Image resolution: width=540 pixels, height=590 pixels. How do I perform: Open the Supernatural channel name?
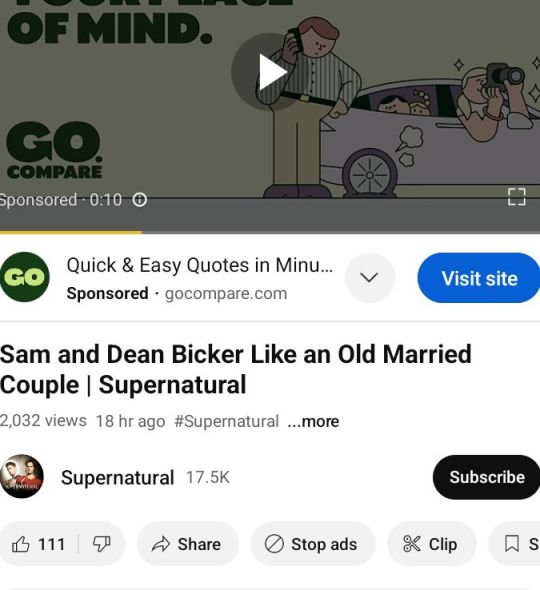click(x=117, y=477)
